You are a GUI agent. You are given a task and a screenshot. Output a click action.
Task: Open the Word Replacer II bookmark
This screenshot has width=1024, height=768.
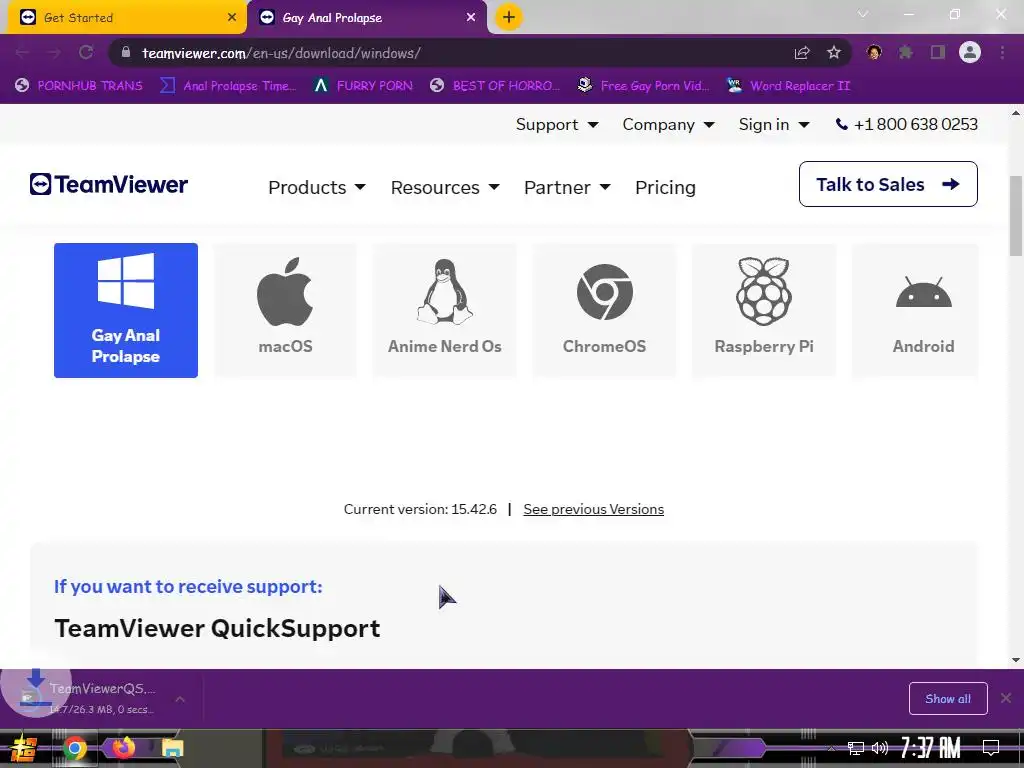[x=788, y=86]
